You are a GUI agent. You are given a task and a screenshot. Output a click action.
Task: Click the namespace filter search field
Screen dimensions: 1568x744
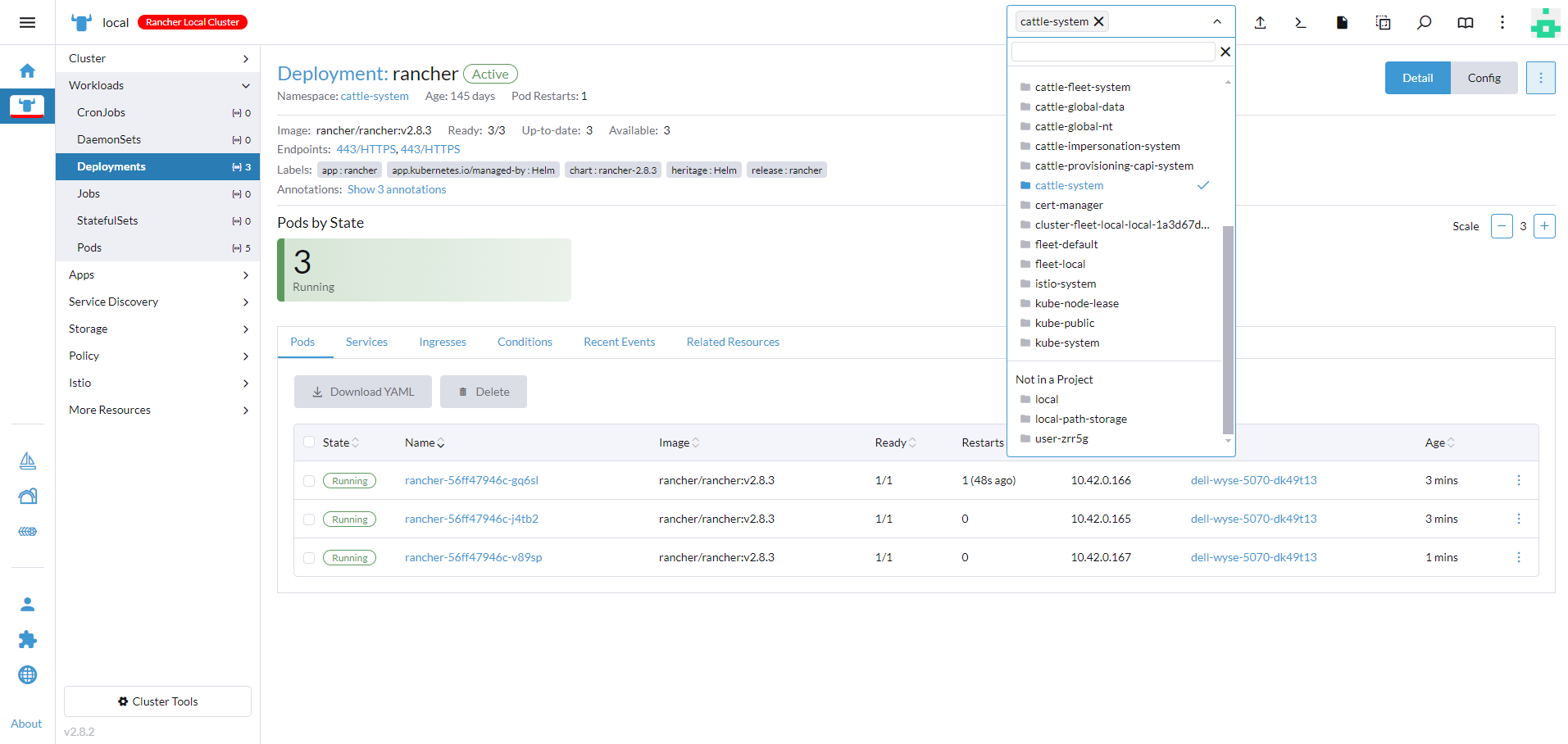click(1112, 52)
